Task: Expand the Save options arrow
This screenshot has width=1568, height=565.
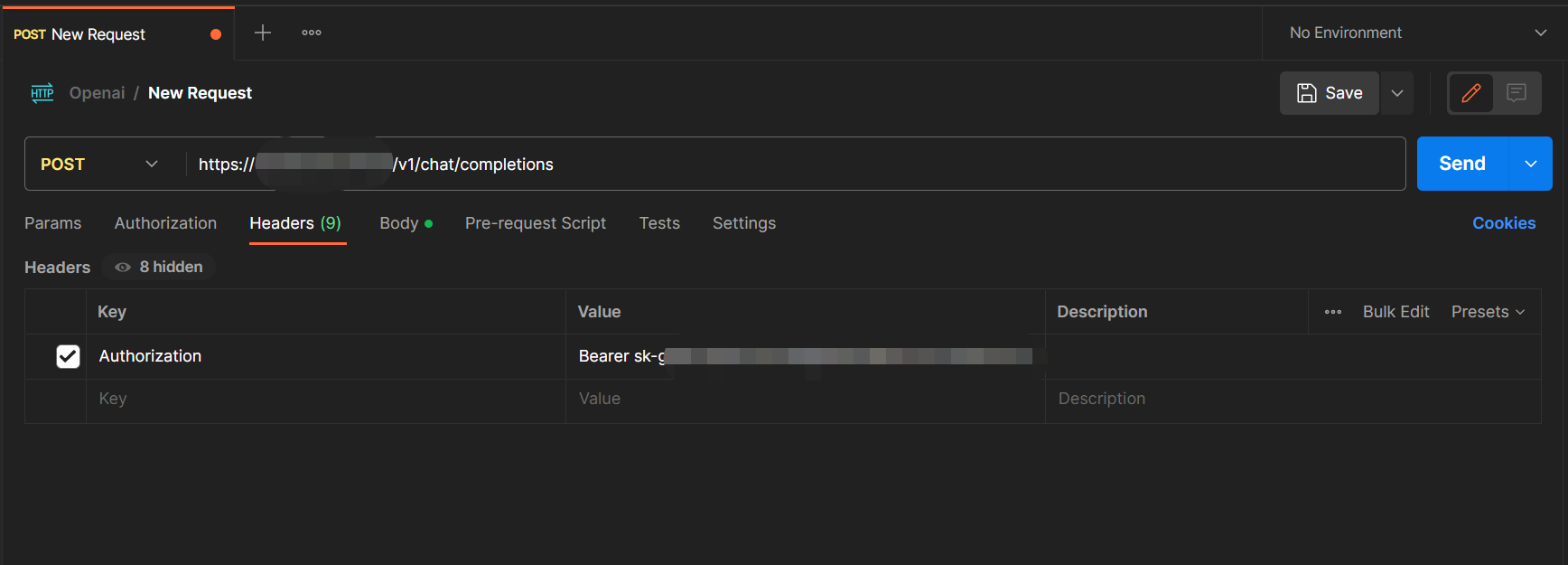Action: [x=1397, y=93]
